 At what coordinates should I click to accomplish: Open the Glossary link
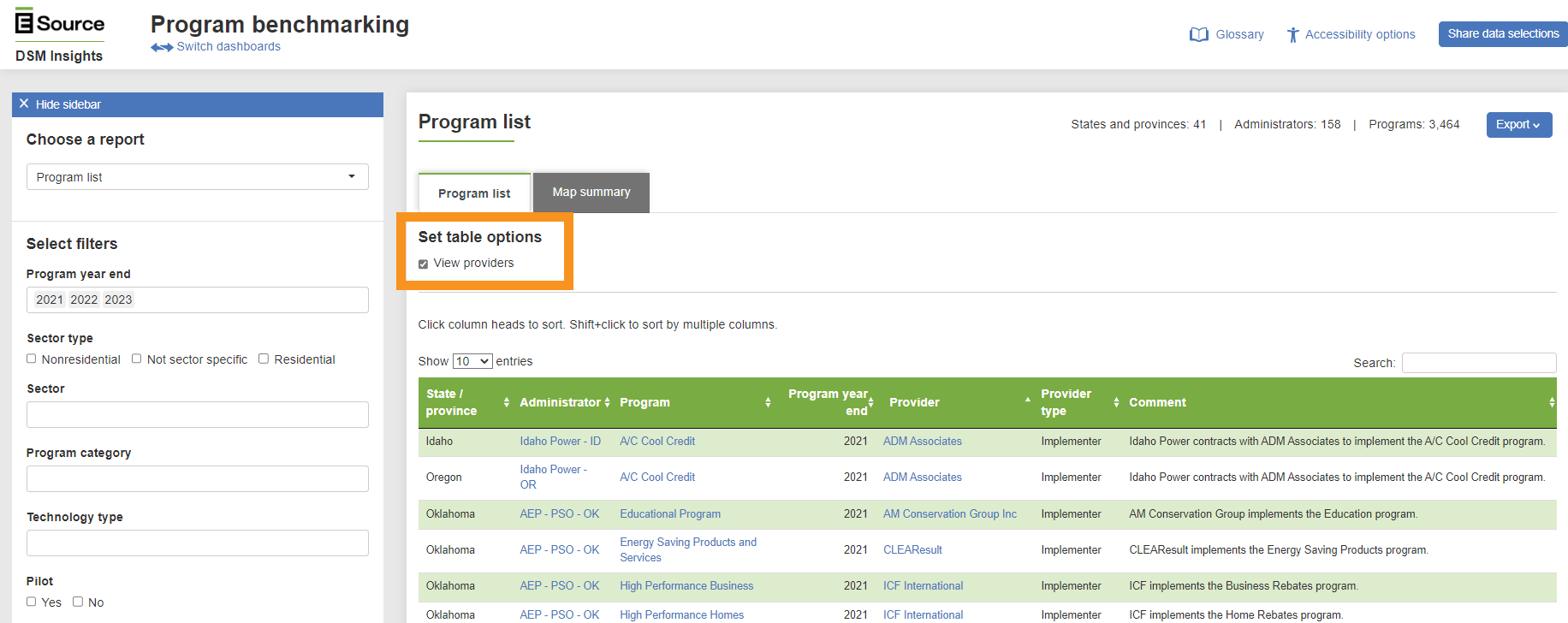tap(1239, 34)
